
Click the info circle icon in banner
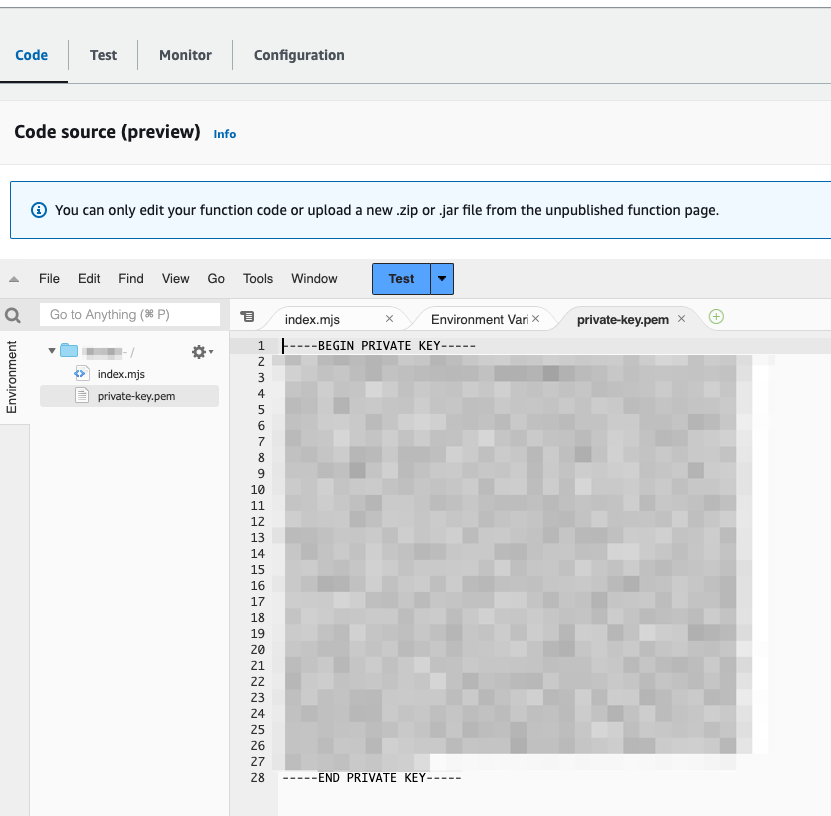[39, 210]
